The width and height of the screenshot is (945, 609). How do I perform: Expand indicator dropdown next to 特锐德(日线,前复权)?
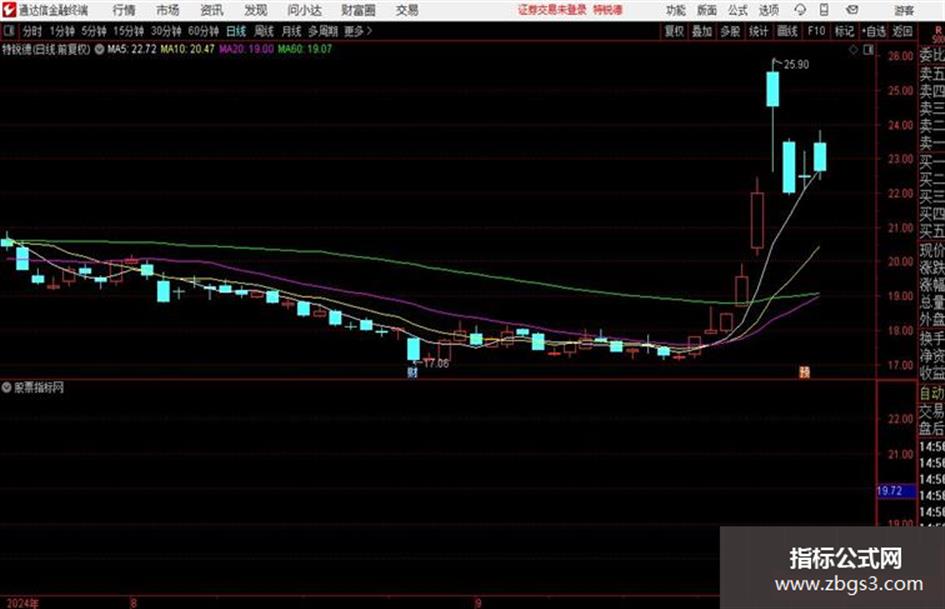pos(99,49)
